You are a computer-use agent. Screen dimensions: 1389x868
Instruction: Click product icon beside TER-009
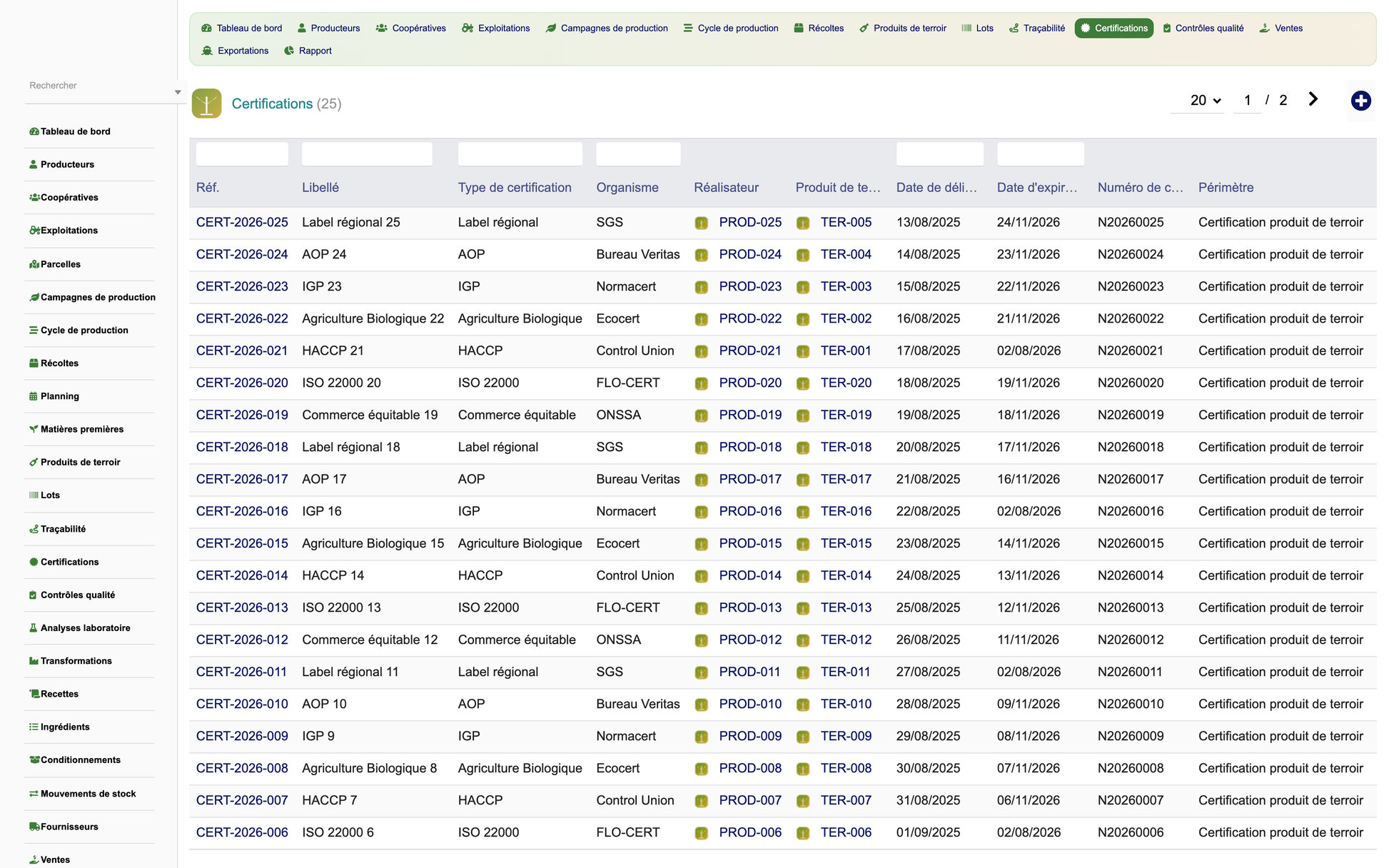pyautogui.click(x=803, y=737)
